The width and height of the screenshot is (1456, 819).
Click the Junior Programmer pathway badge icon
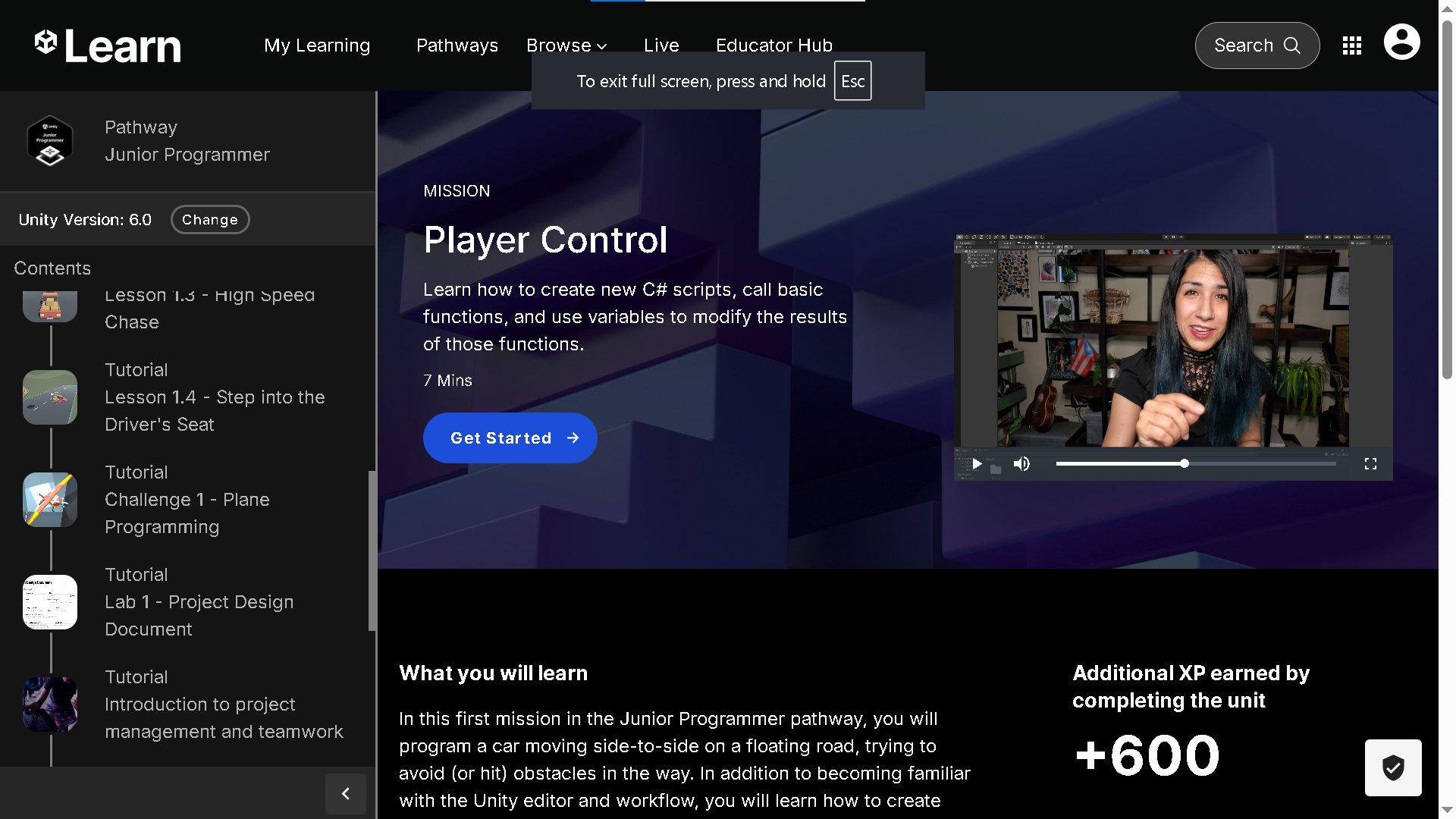(50, 141)
